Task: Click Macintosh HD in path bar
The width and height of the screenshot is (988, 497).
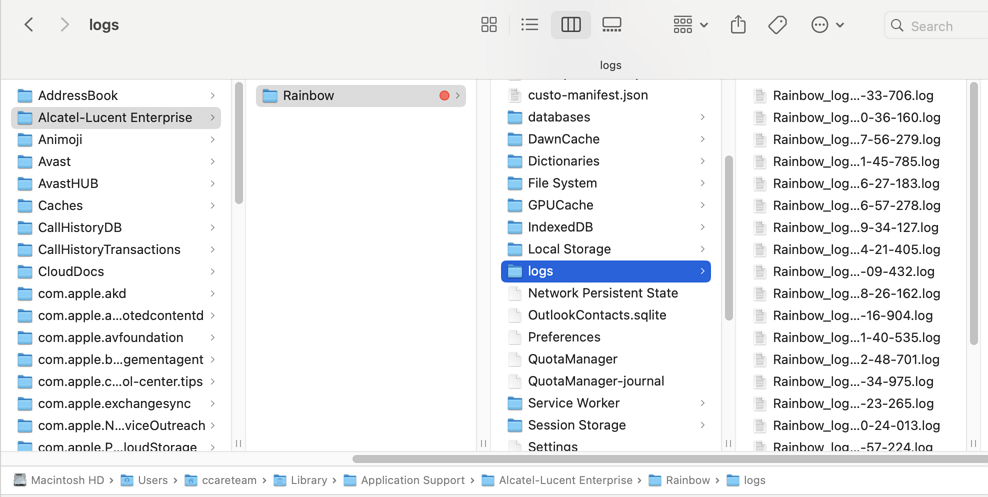Action: pos(59,480)
